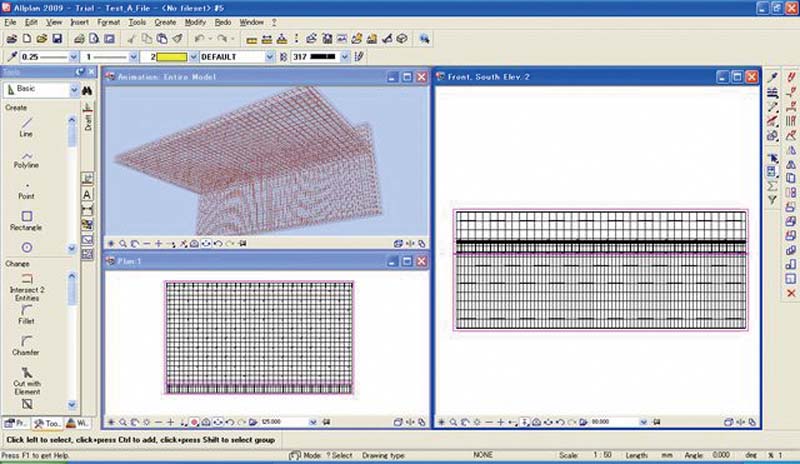Pick the Chamfer tool
Viewport: 800px width, 464px height.
[x=27, y=343]
